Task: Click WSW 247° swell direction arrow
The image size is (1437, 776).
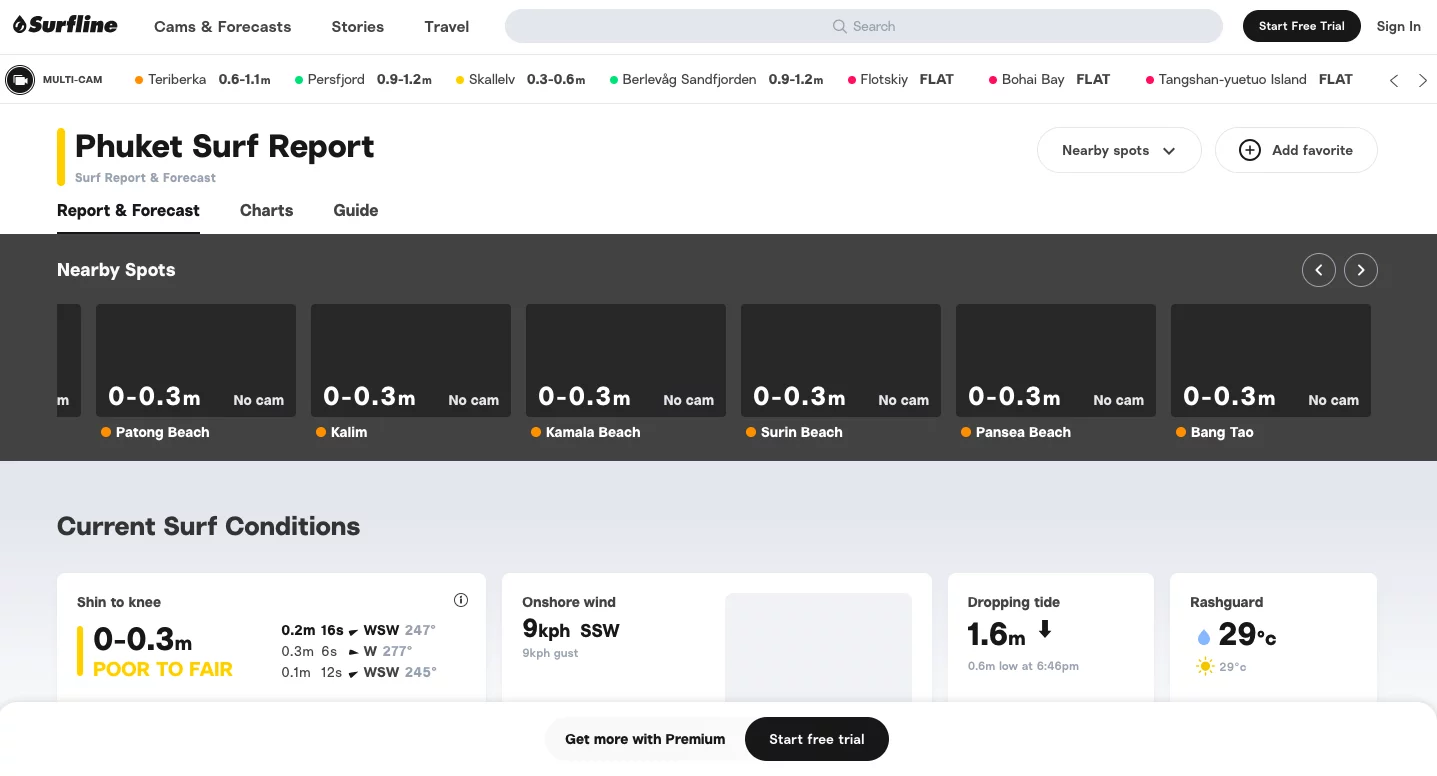Action: (353, 632)
